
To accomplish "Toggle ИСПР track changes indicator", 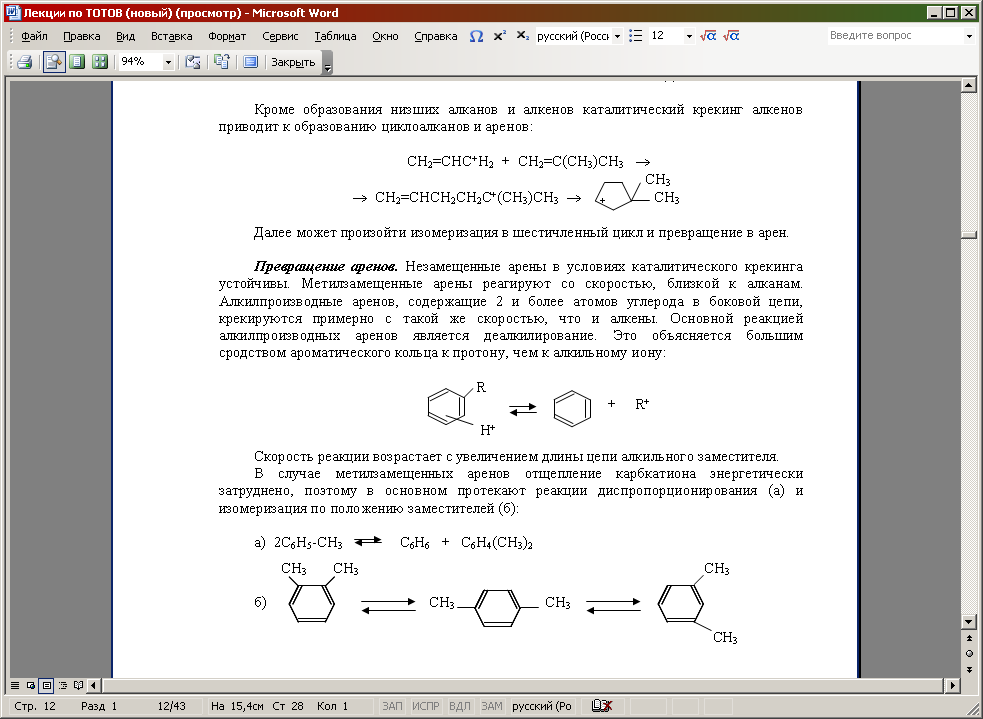I will 426,706.
